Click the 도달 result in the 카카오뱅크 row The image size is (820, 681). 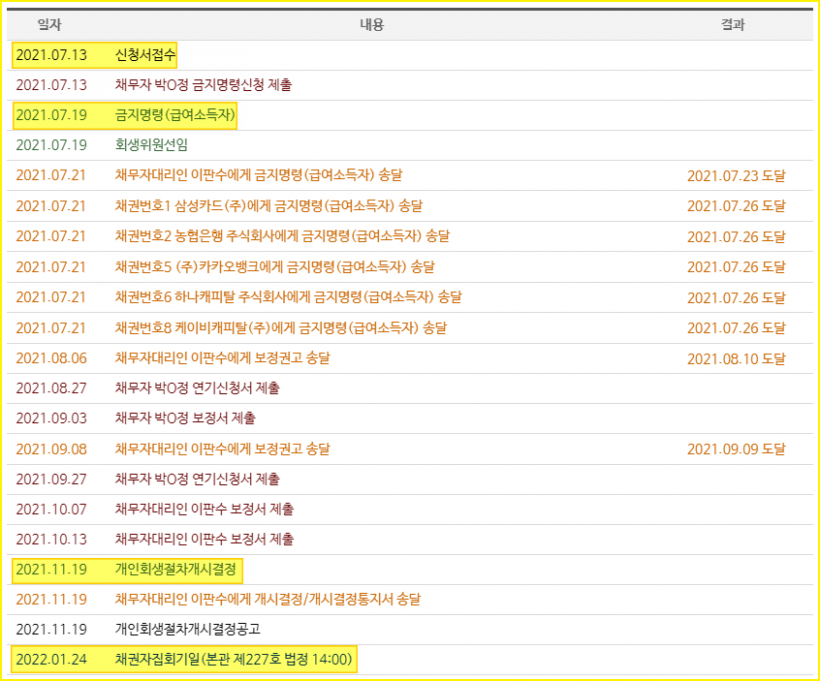point(736,267)
